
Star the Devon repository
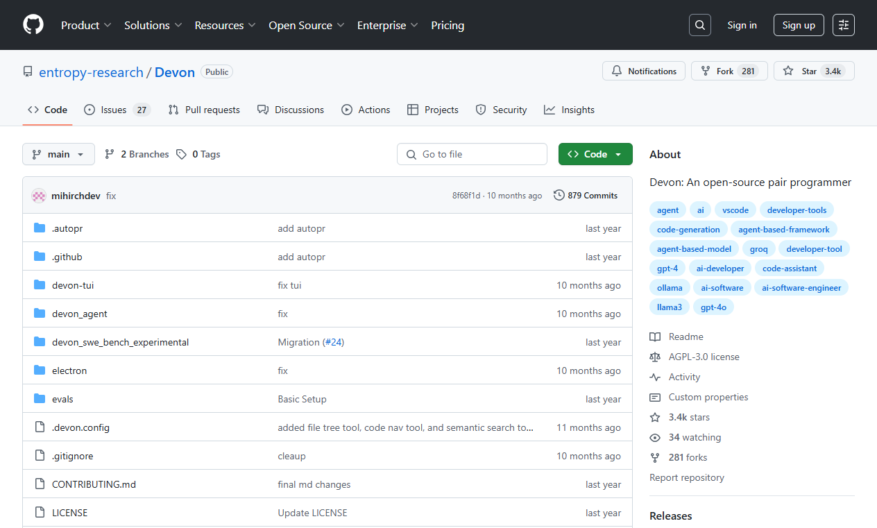coord(814,71)
